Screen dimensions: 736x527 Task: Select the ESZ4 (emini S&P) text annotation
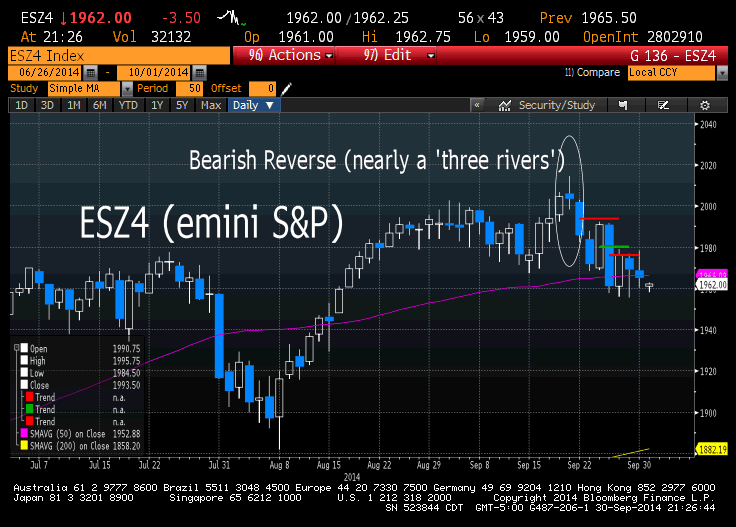tap(212, 222)
